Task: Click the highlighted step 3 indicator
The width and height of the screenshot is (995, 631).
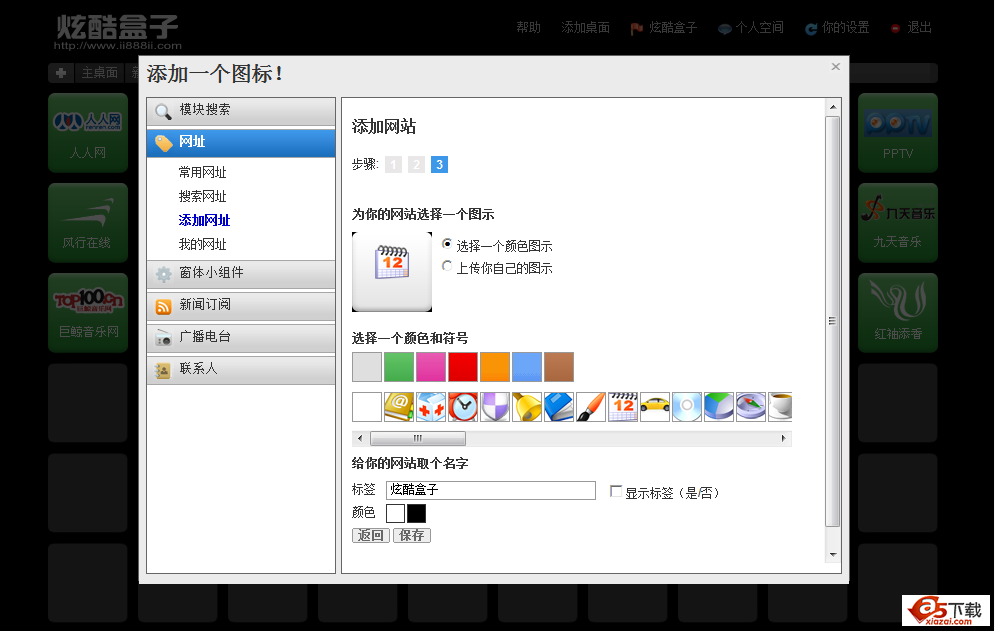Action: point(439,164)
